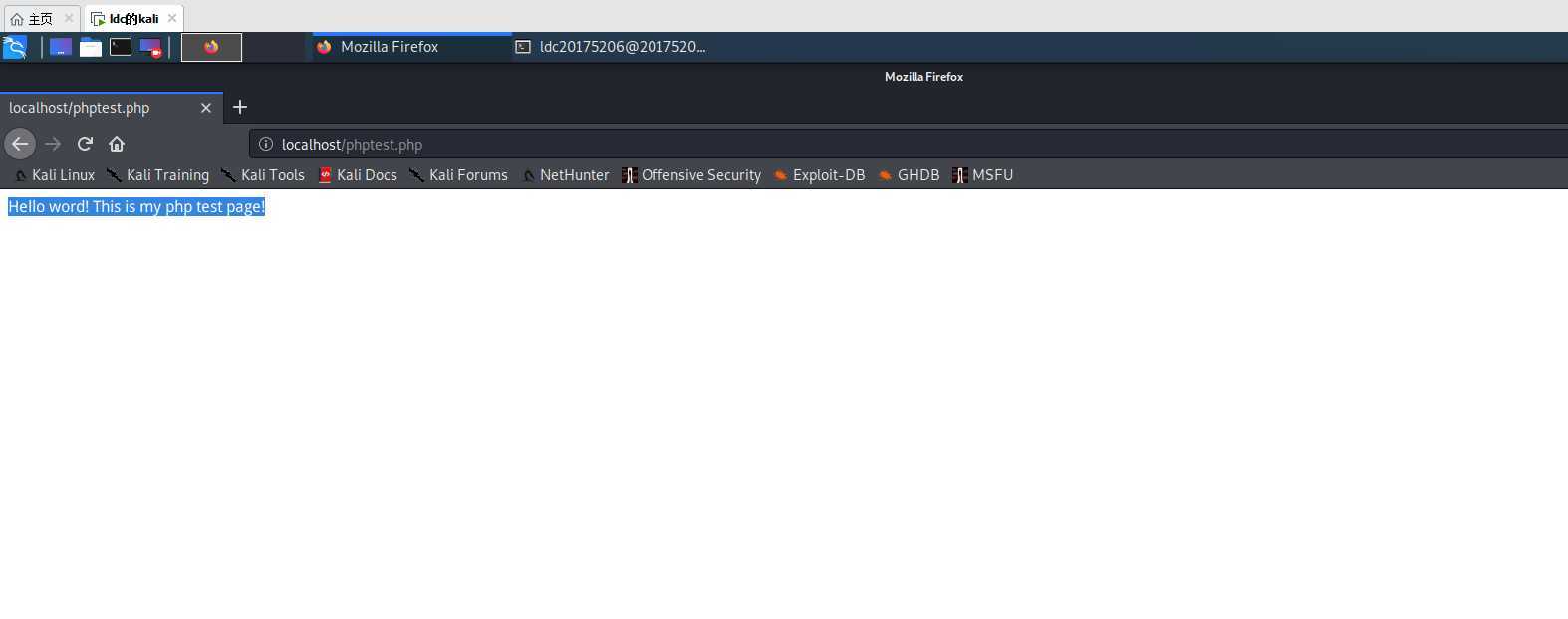Open the GHDB bookmark
The width and height of the screenshot is (1568, 619).
coord(909,175)
